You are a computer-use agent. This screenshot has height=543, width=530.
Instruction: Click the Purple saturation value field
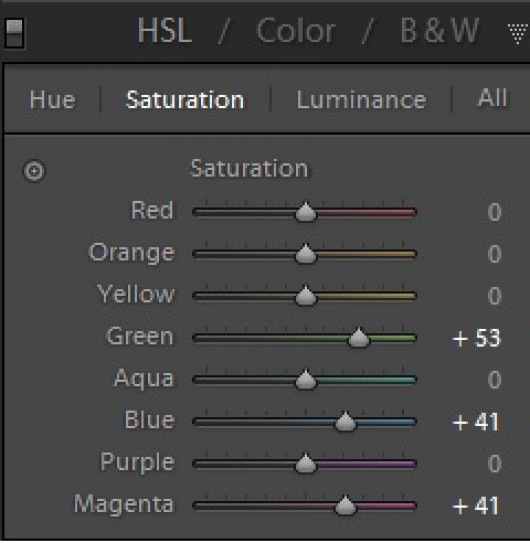click(x=494, y=463)
